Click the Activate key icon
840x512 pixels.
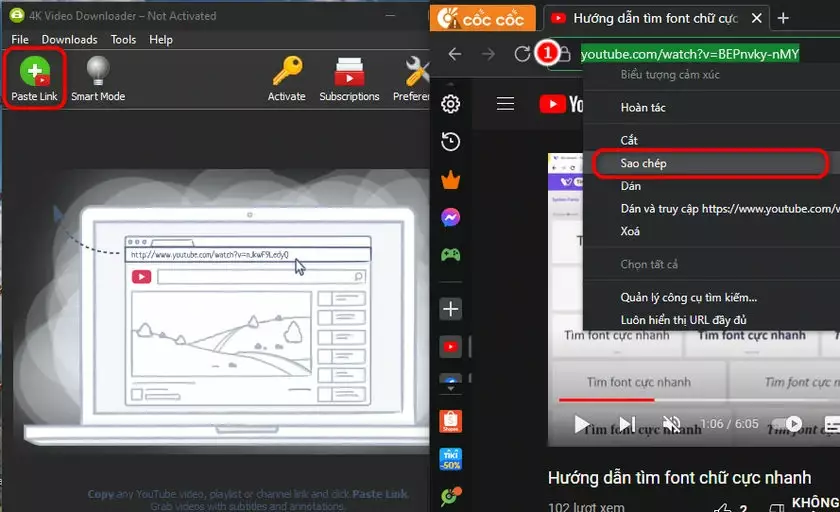286,78
